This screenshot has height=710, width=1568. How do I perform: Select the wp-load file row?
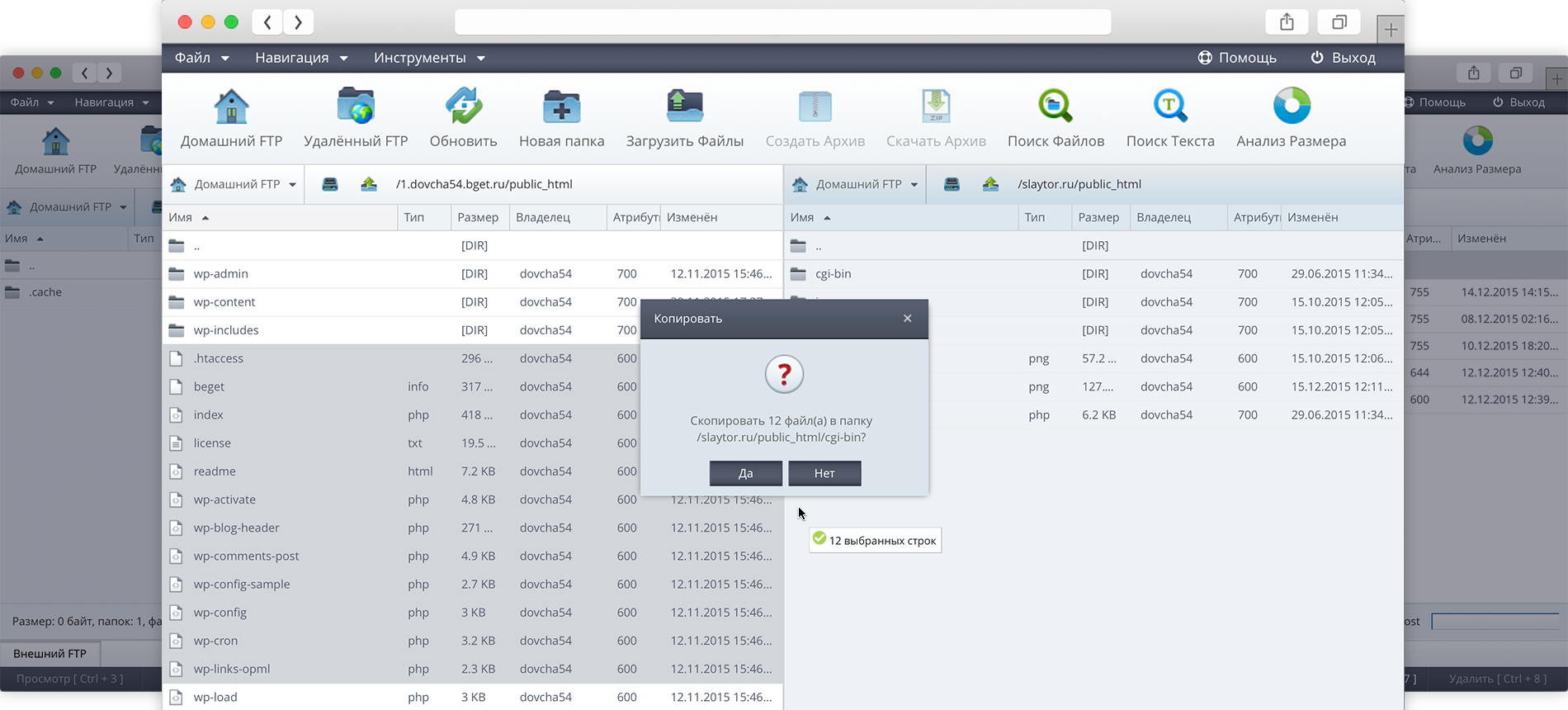tap(473, 697)
